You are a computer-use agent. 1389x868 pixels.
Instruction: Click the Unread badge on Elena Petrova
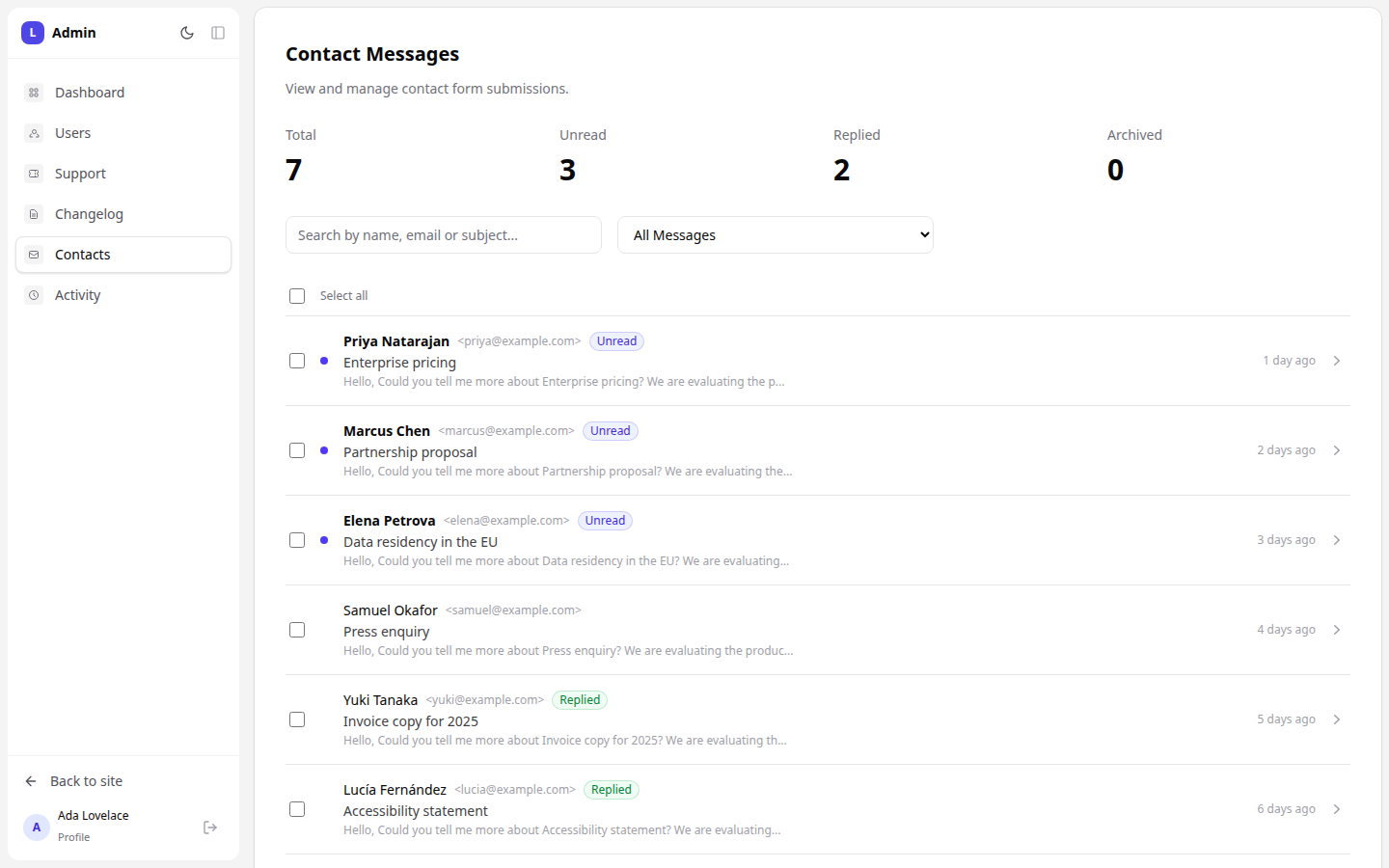[605, 521]
